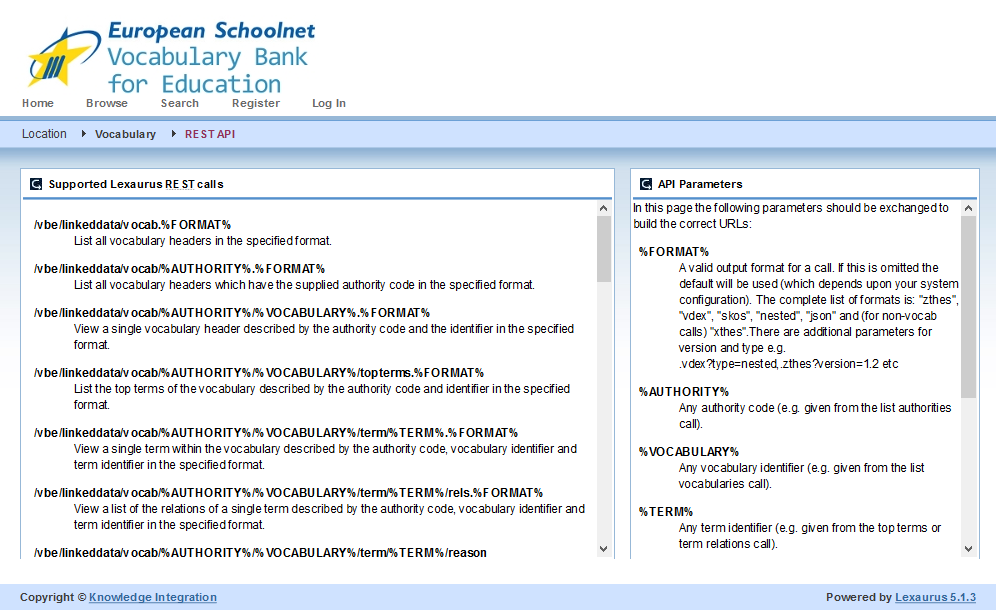Click the Supported Lexaurus REST calls panel icon

click(x=36, y=184)
